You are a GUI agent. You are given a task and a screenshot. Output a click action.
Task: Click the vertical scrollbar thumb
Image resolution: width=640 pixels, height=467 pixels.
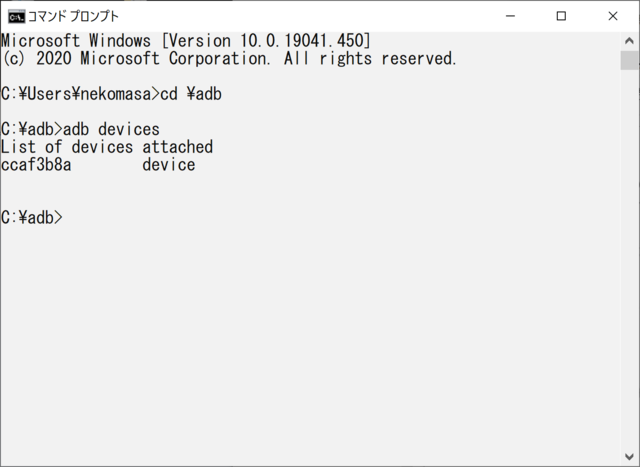coord(629,60)
